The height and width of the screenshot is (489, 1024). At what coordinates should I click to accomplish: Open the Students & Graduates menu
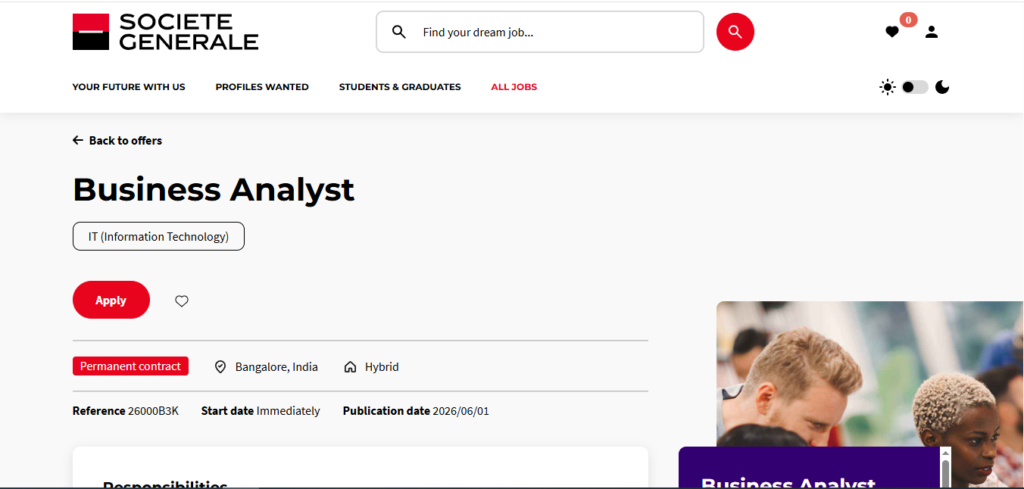click(400, 87)
